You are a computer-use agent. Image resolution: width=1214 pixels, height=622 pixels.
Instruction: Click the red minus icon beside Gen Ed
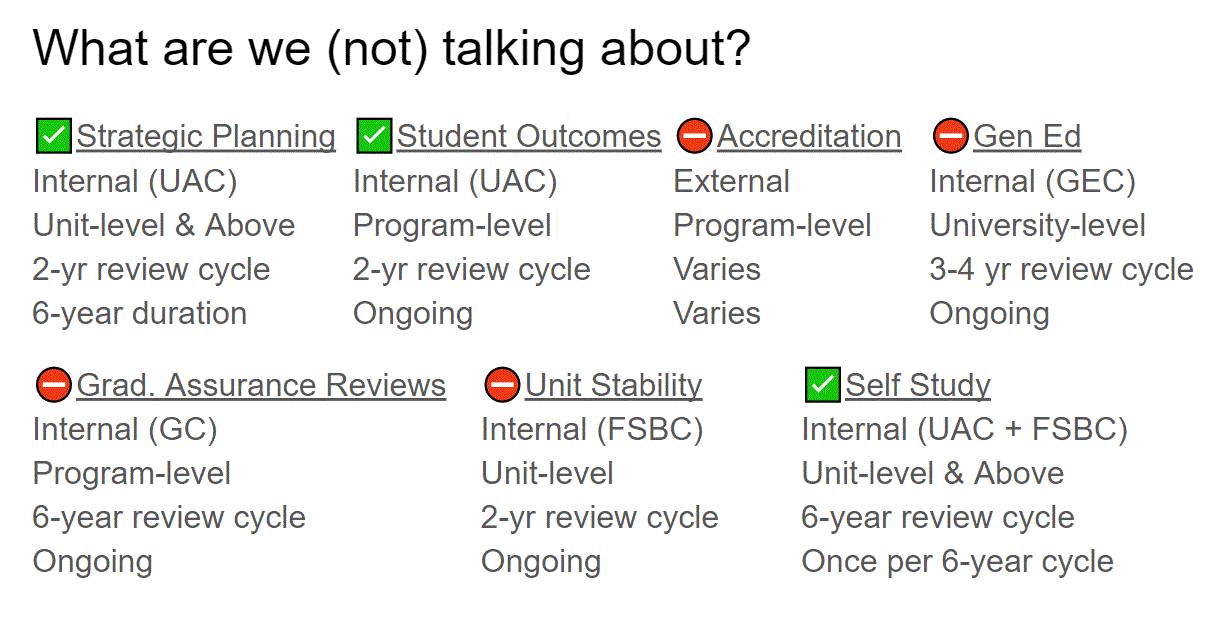[950, 136]
